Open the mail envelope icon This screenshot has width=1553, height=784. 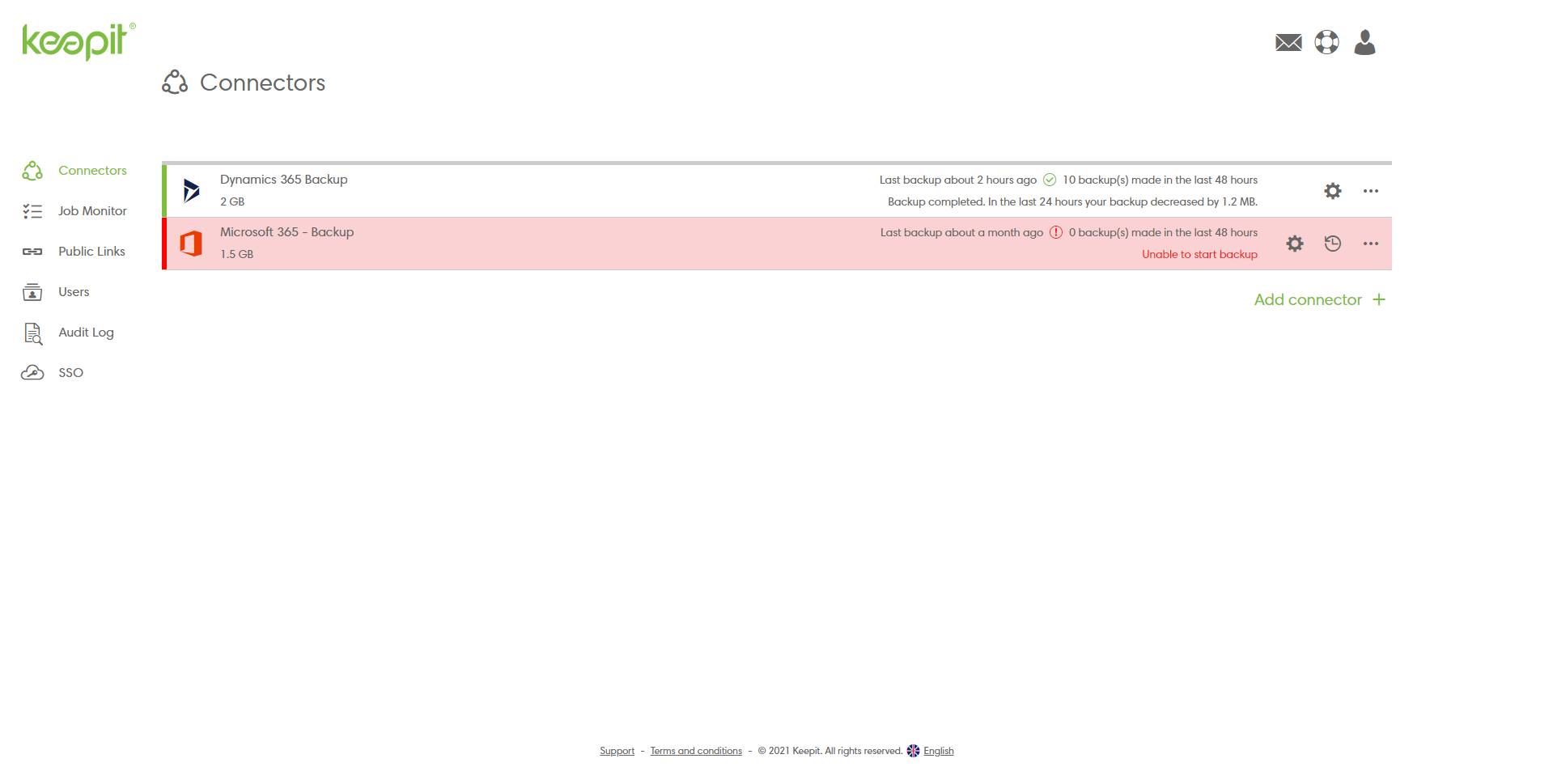point(1288,42)
